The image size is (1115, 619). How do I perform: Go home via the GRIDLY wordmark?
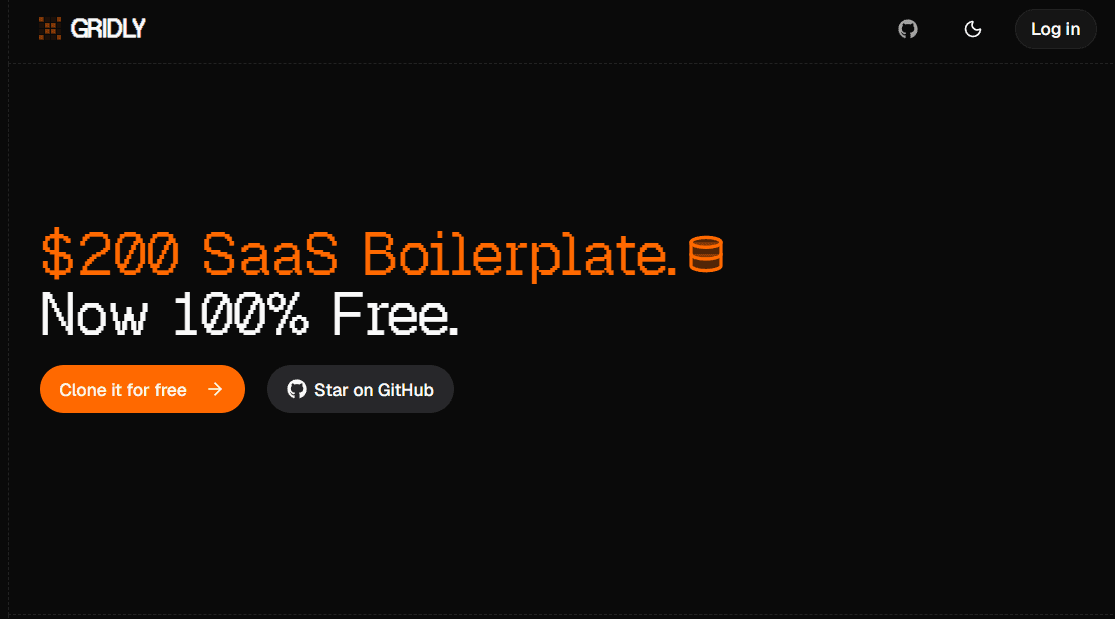[x=108, y=28]
